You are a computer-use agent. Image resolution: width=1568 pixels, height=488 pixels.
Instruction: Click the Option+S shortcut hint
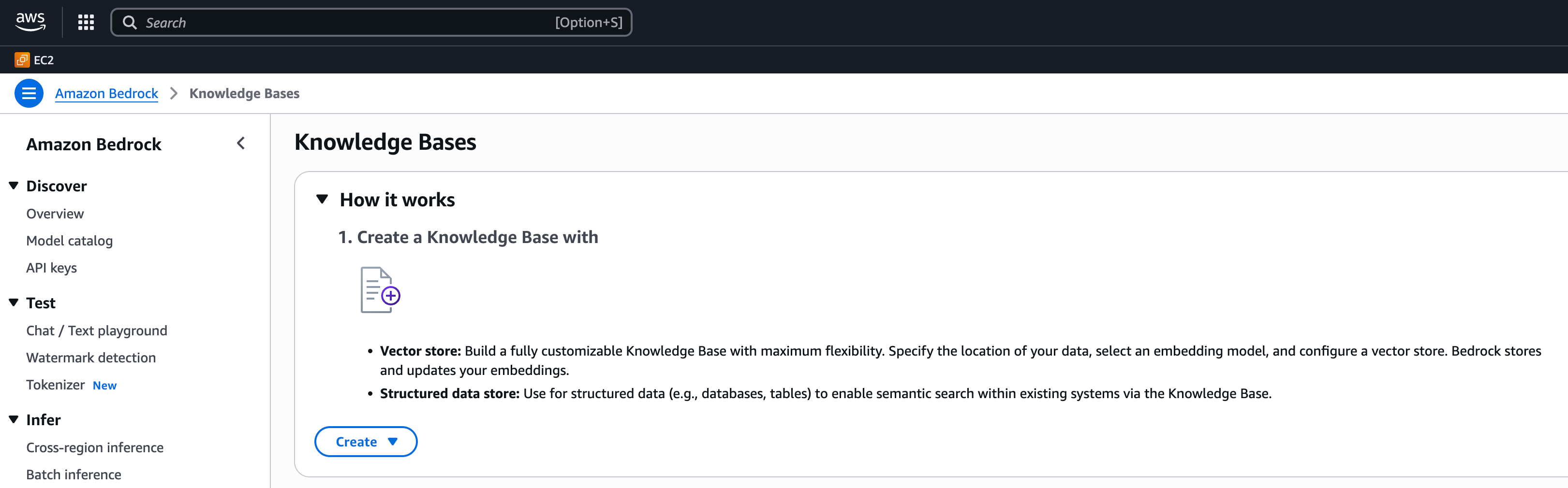(589, 23)
